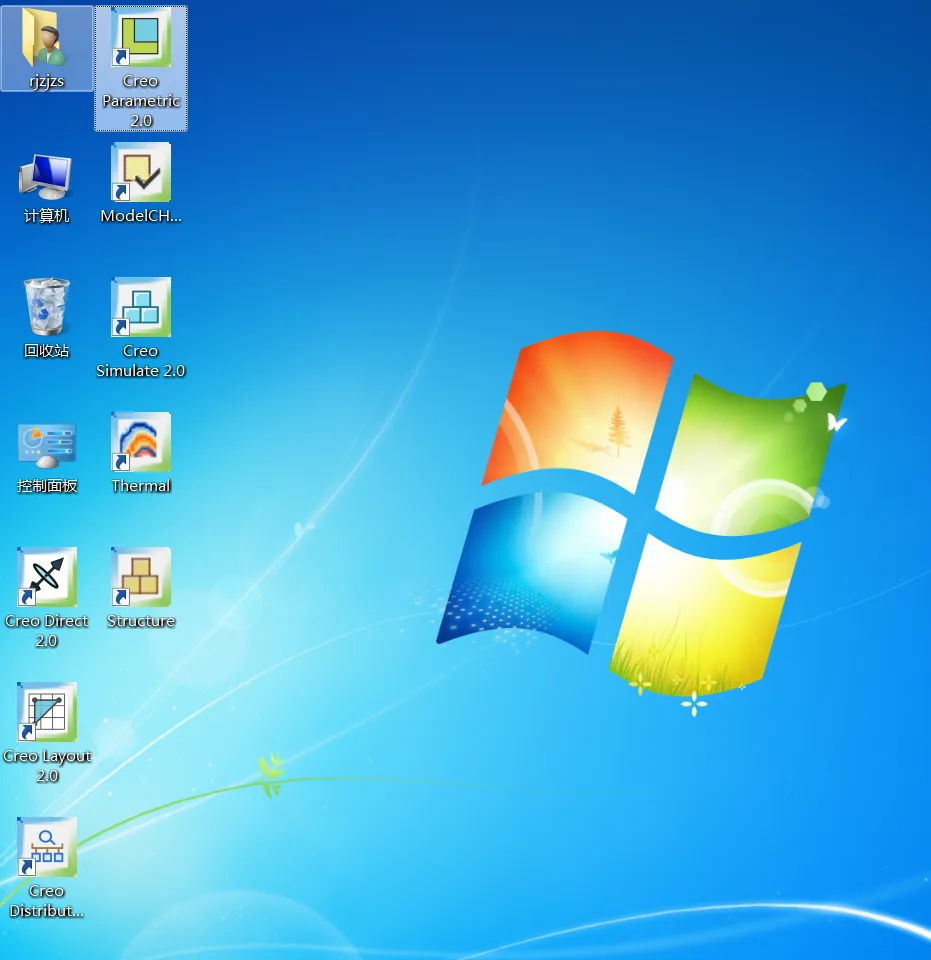The width and height of the screenshot is (931, 960).
Task: Click the "Creo Simulate 2.0" label text
Action: [141, 361]
